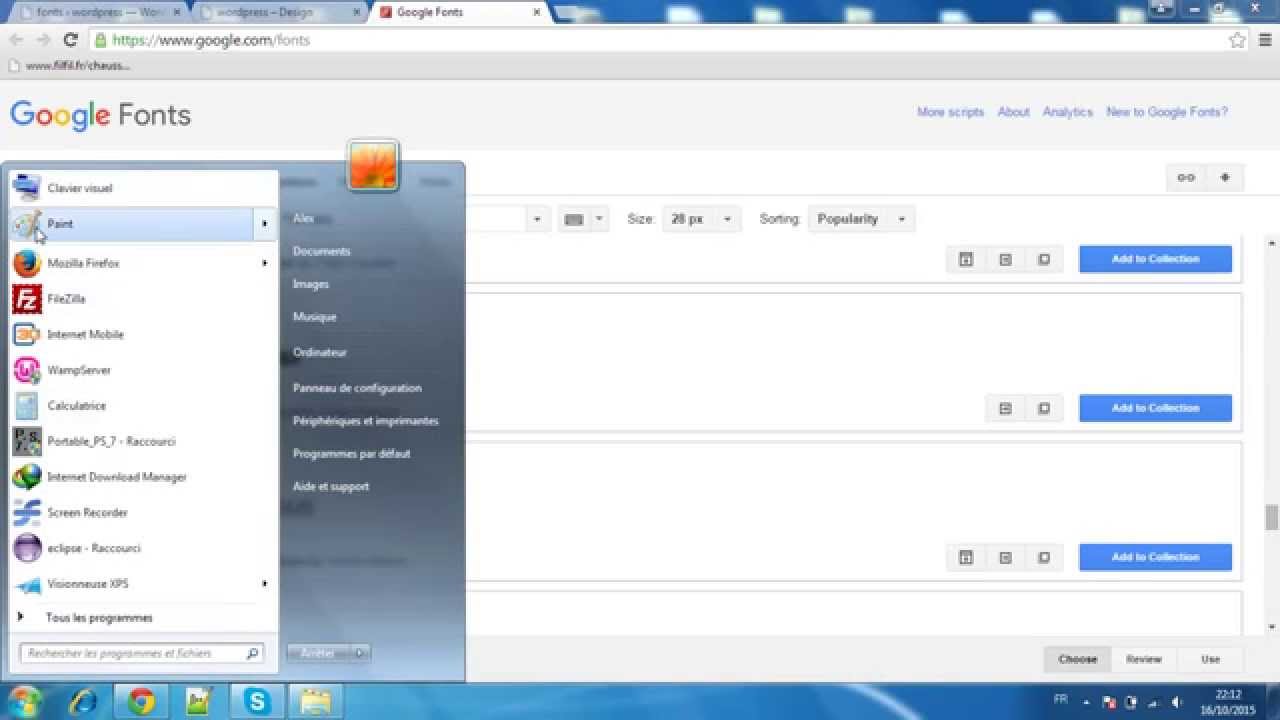Click the button right of the link icon
This screenshot has width=1280, height=720.
click(1224, 178)
